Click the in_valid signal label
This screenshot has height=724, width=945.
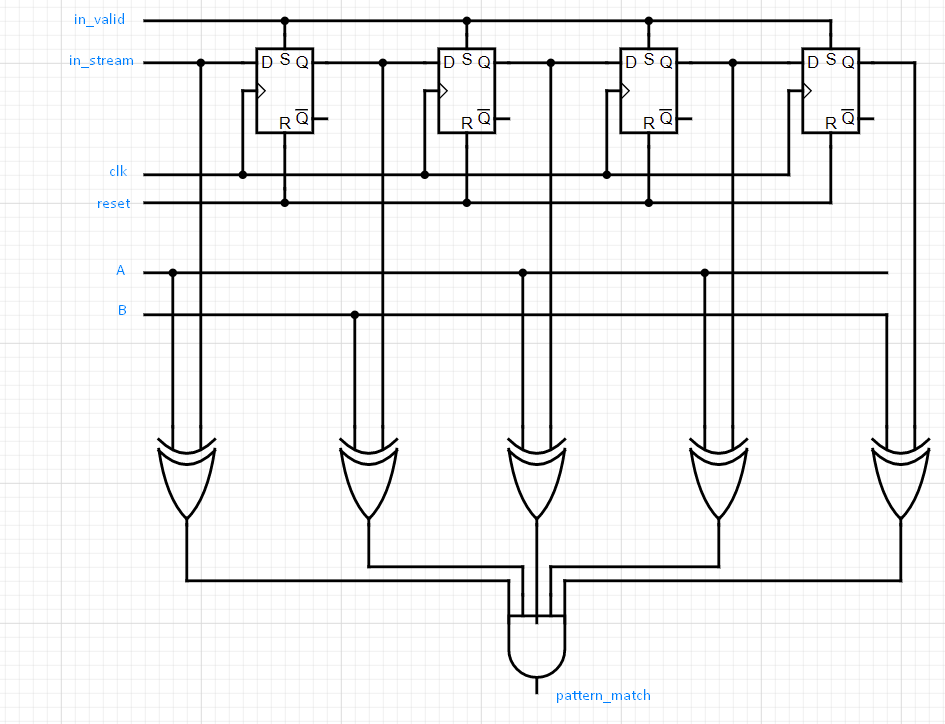98,19
